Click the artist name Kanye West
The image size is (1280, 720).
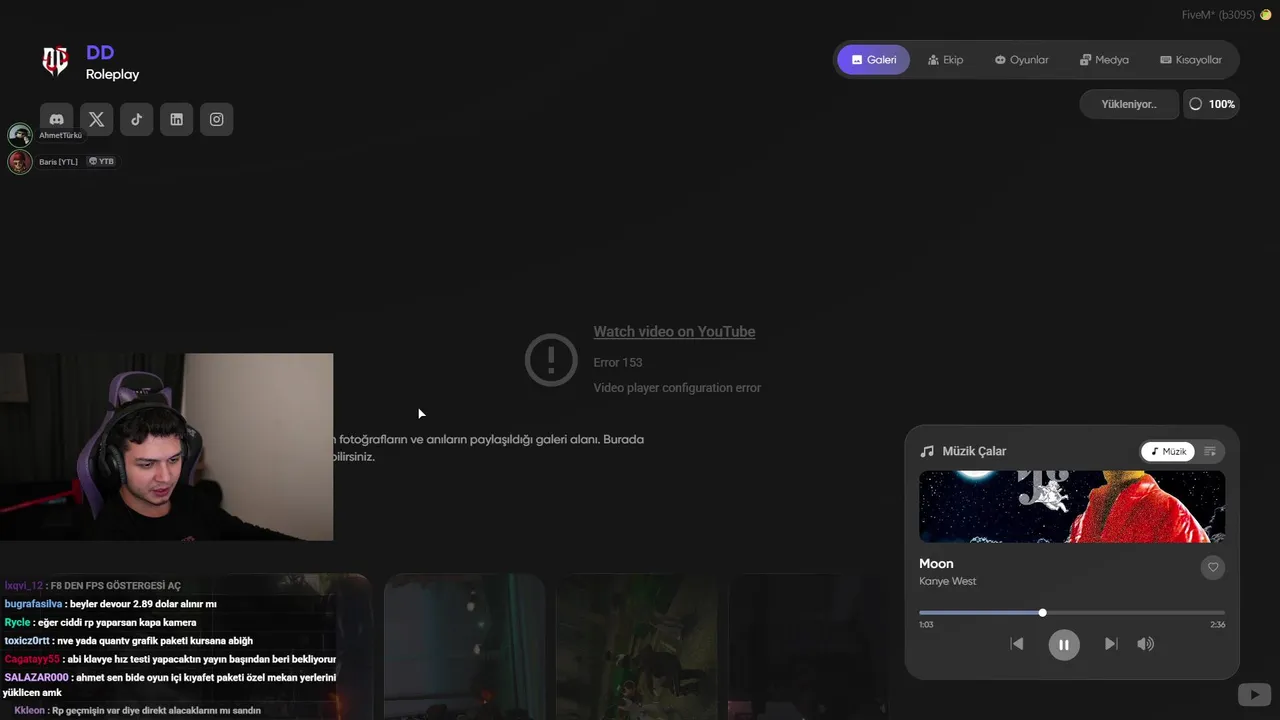948,582
